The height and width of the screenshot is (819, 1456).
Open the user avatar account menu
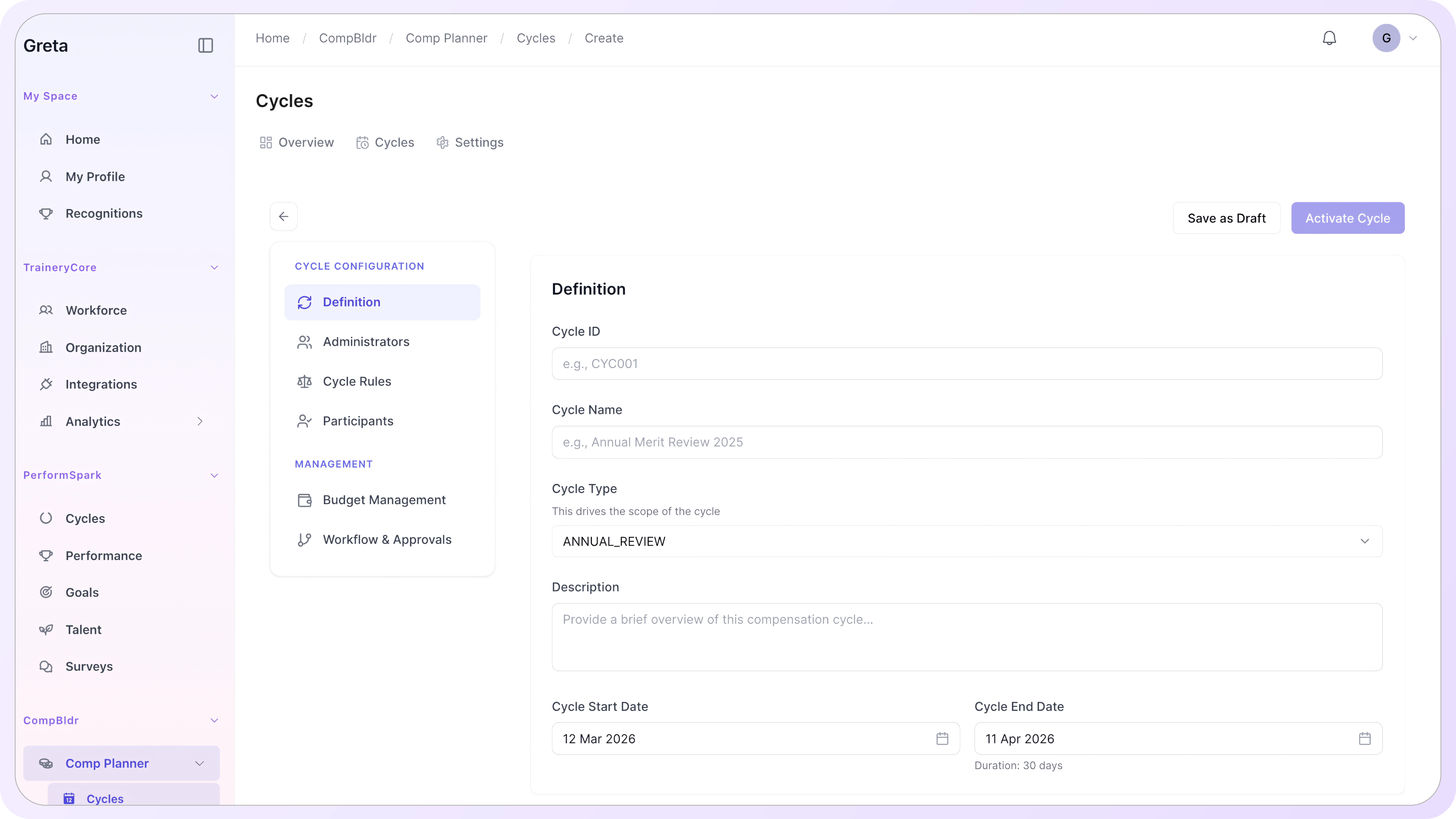pos(1386,38)
